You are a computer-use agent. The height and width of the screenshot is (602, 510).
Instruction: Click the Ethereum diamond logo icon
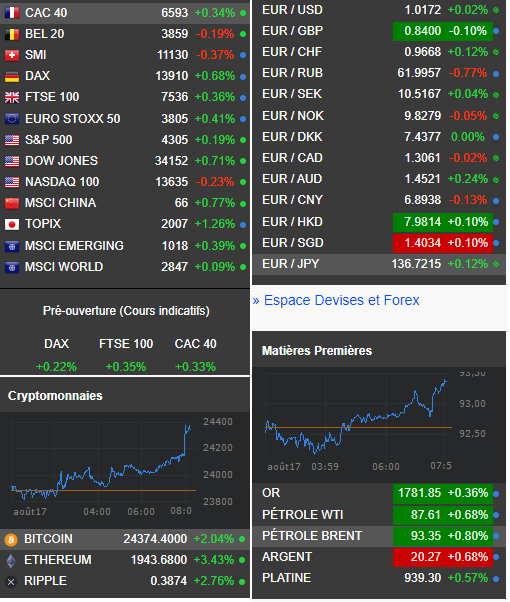tap(11, 561)
